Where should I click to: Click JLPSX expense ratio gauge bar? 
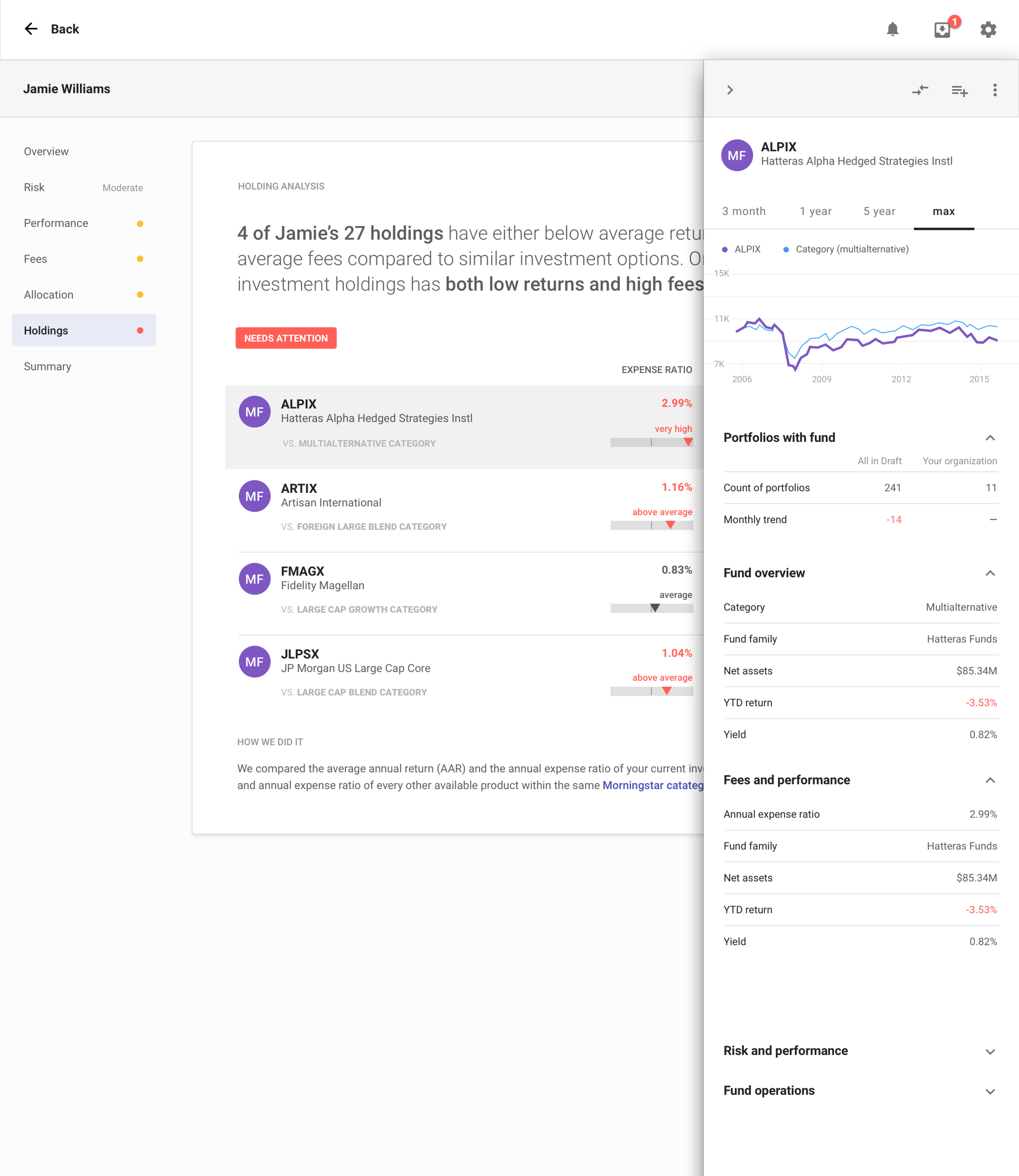(652, 691)
